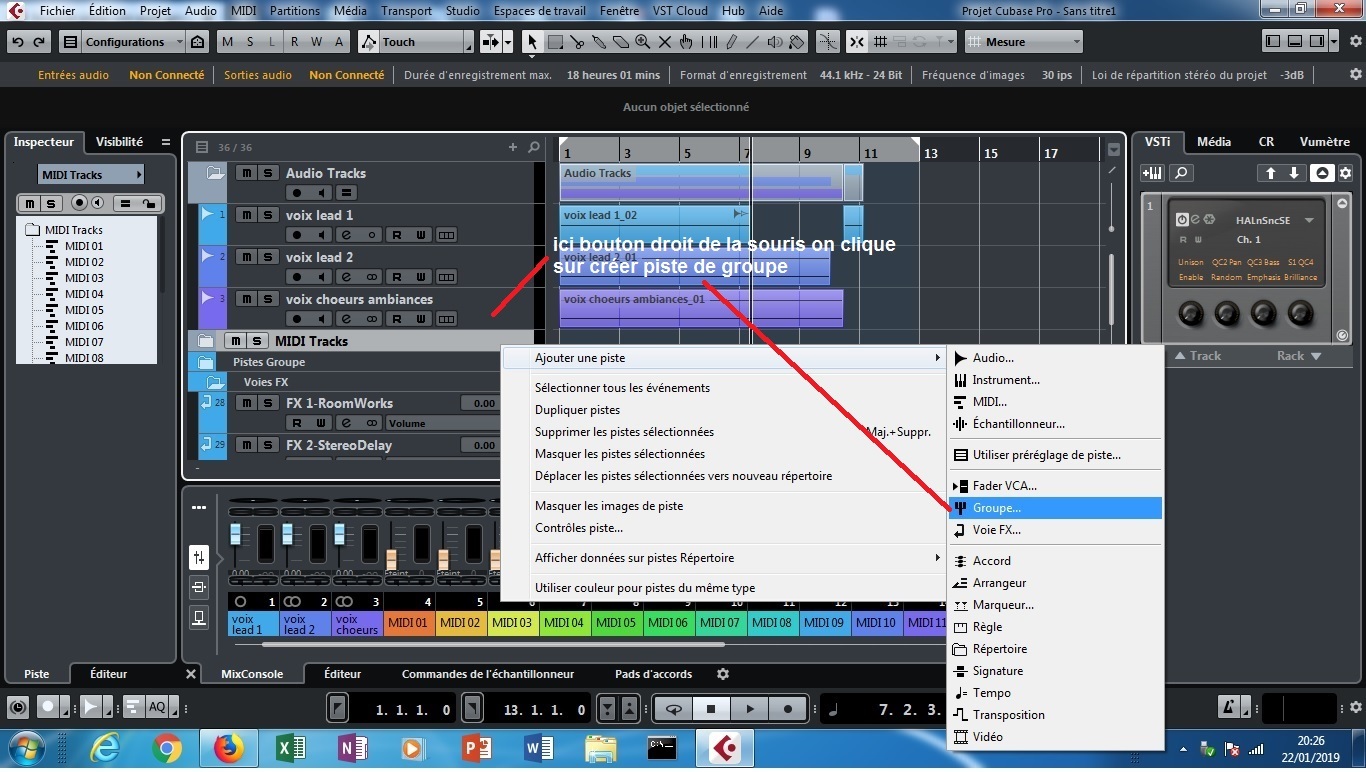This screenshot has width=1366, height=772.
Task: Open Google Chrome from the taskbar
Action: click(167, 747)
